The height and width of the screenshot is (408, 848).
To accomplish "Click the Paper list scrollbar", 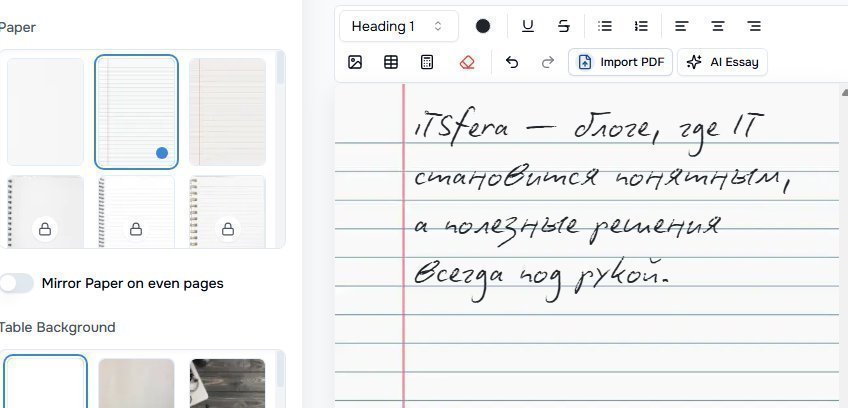I will pos(280,68).
